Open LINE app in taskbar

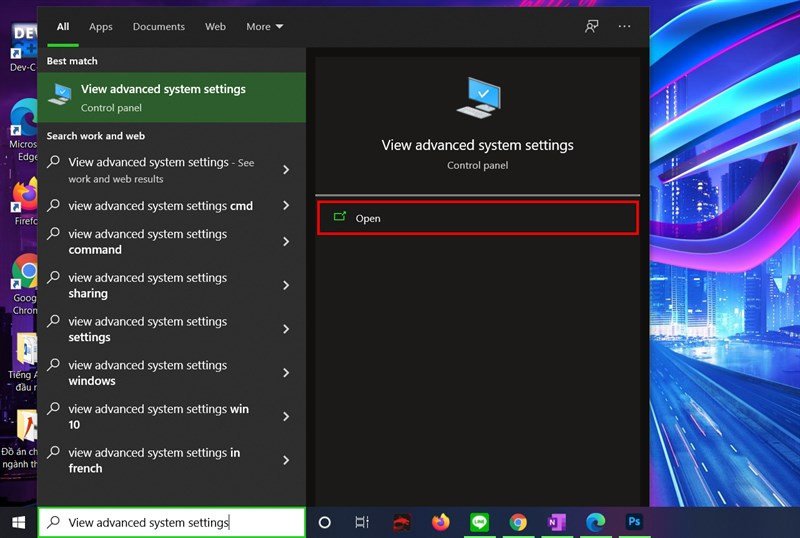coord(479,522)
